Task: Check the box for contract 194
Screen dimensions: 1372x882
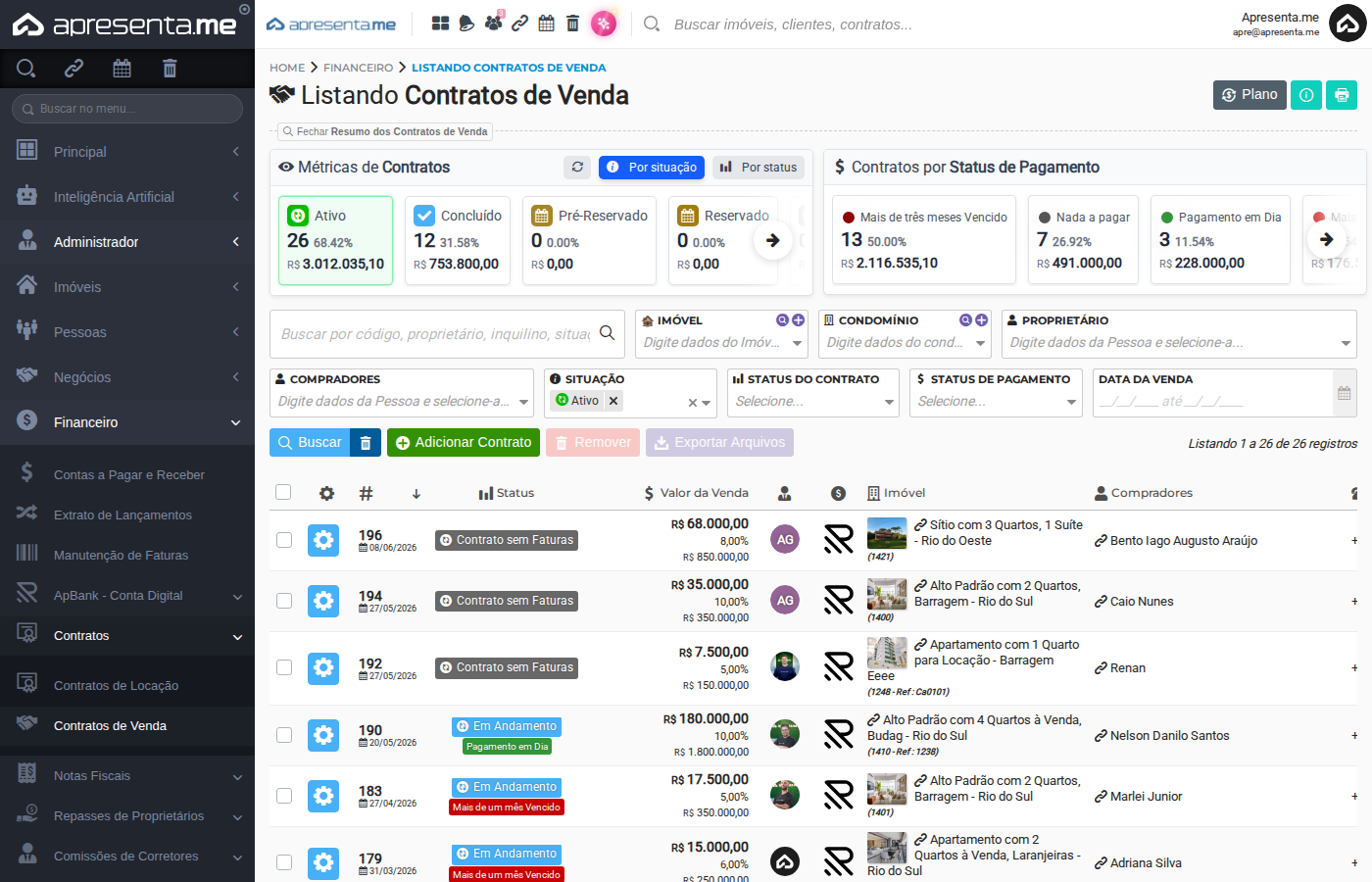Action: point(284,601)
